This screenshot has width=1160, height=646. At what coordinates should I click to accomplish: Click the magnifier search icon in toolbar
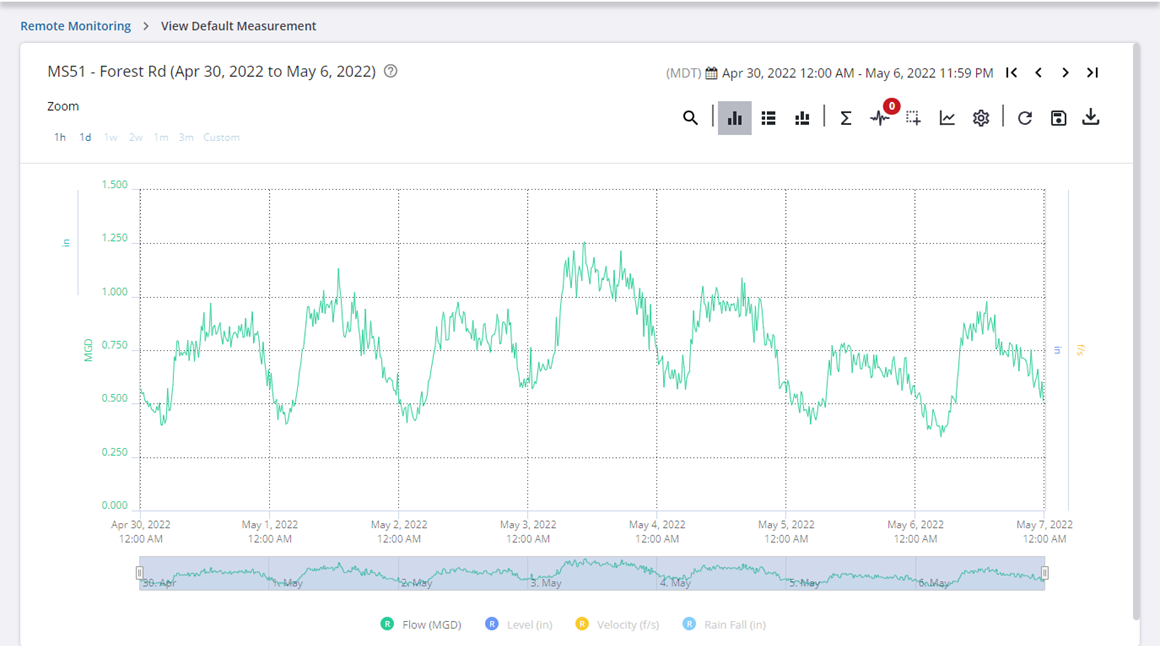click(x=690, y=118)
